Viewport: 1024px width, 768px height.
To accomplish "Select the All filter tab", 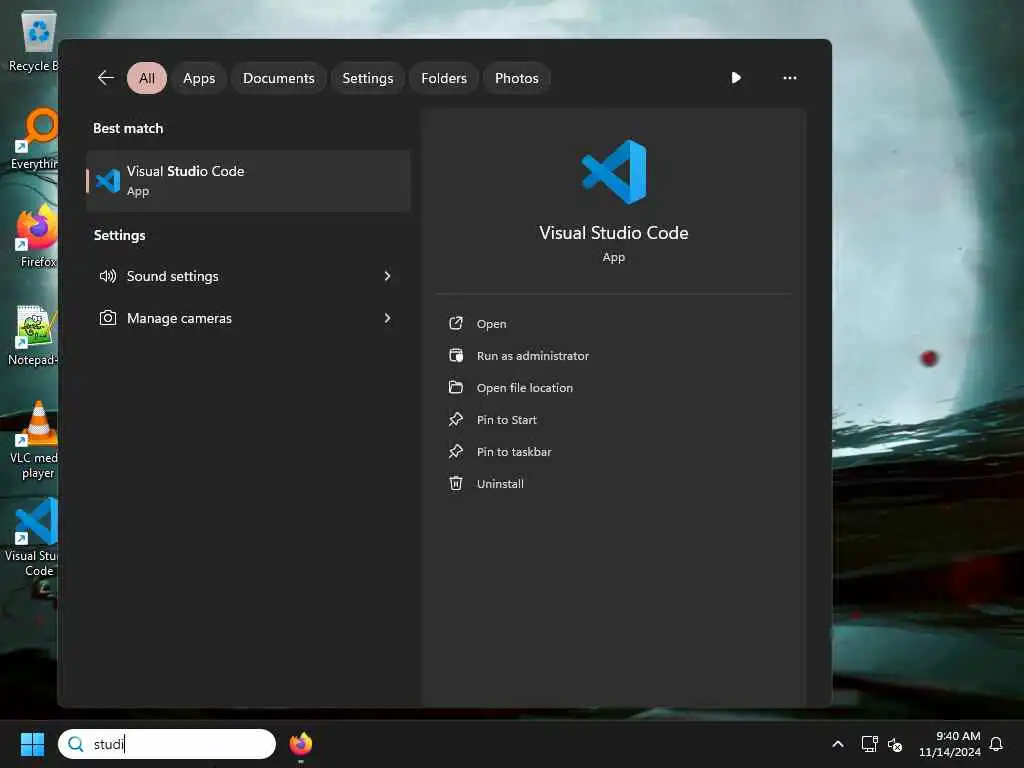I will 147,78.
